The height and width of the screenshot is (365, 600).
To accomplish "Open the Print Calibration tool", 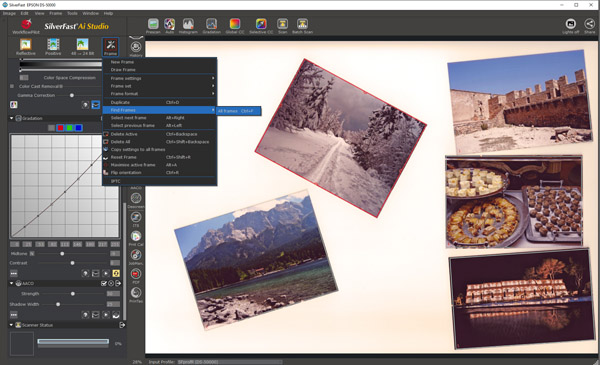I will click(136, 238).
